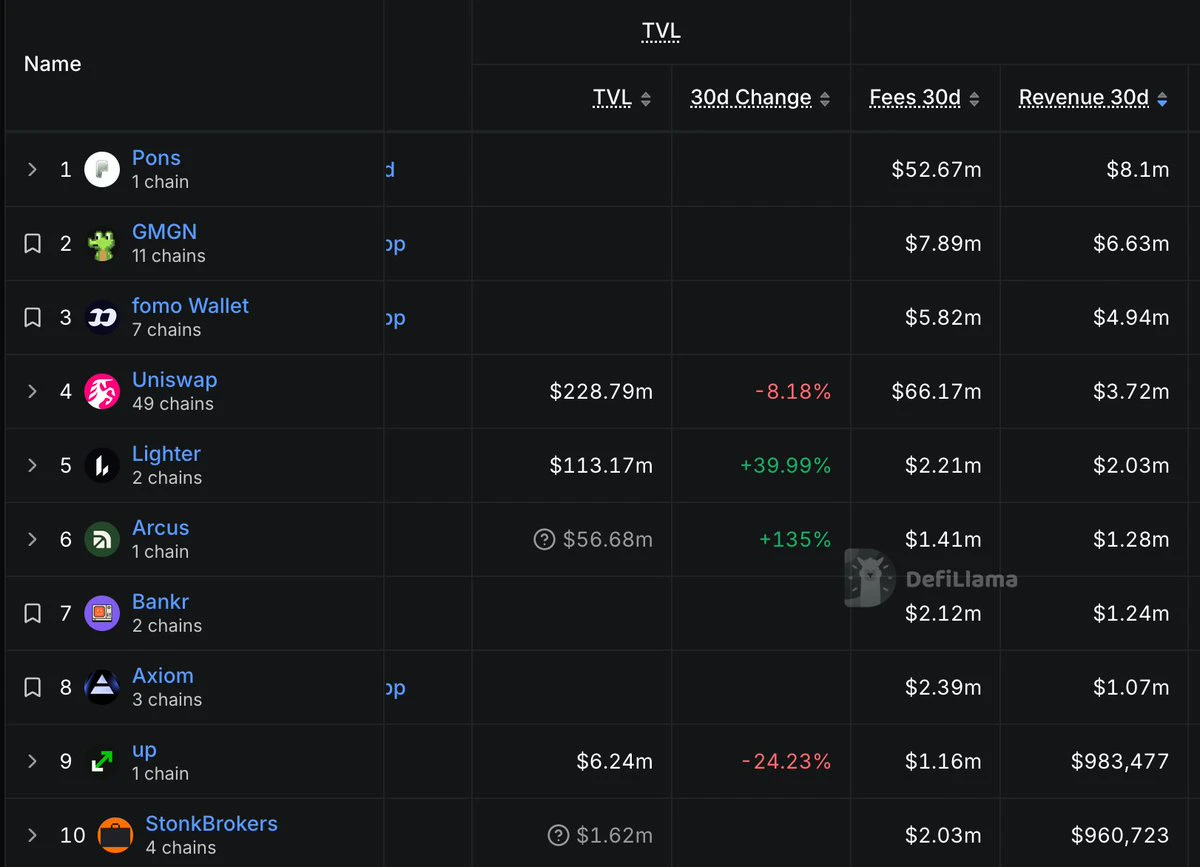Bookmark the Bankr row
This screenshot has width=1200, height=867.
pos(33,614)
